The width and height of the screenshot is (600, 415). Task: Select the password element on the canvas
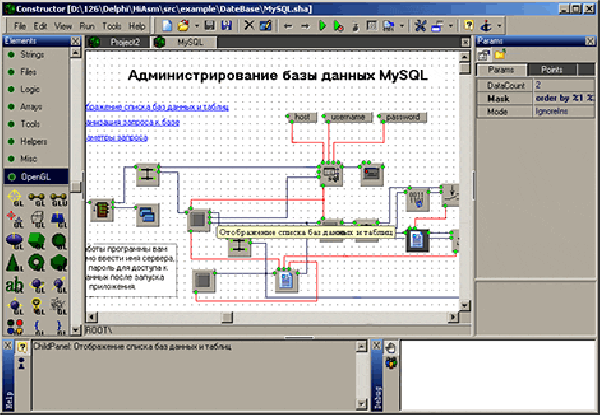(x=403, y=117)
